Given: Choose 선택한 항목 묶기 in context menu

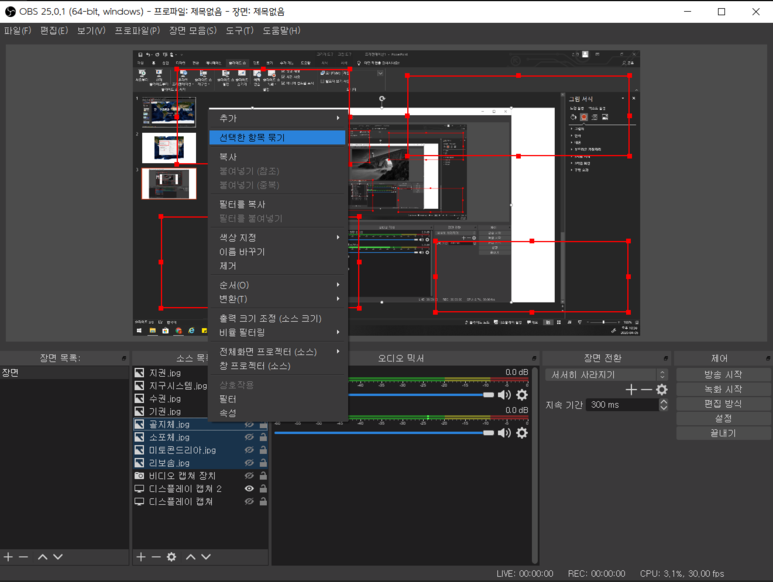Looking at the screenshot, I should [277, 137].
